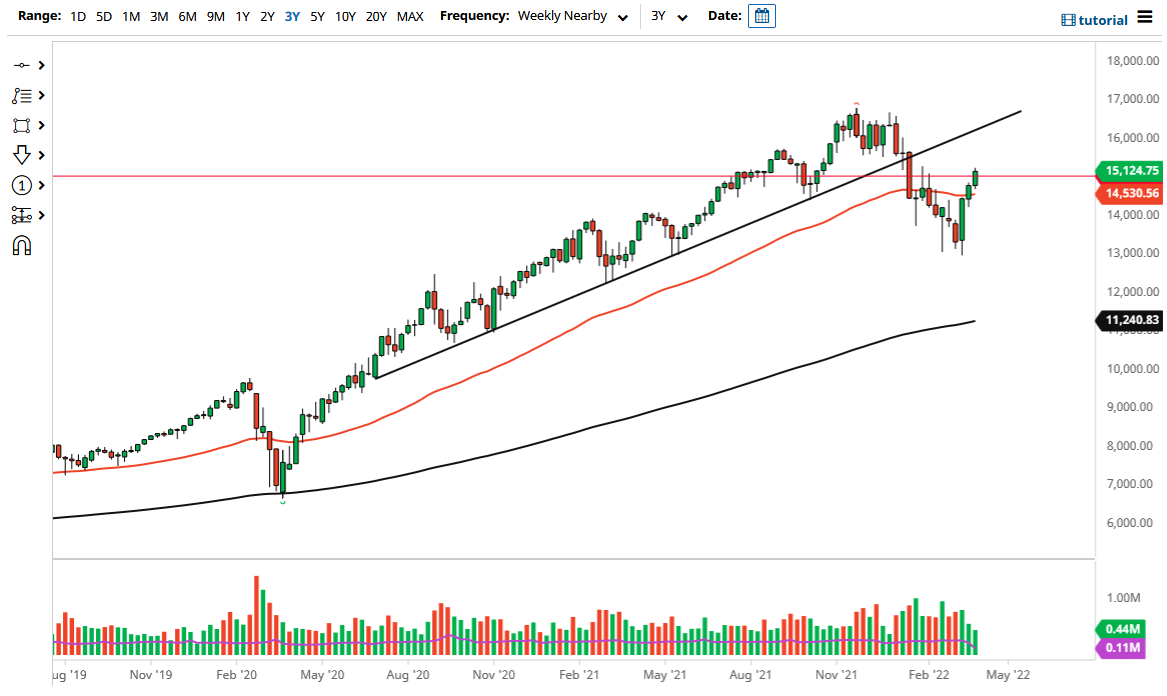Switch to the 1D range tab
1167x696 pixels.
tap(77, 16)
